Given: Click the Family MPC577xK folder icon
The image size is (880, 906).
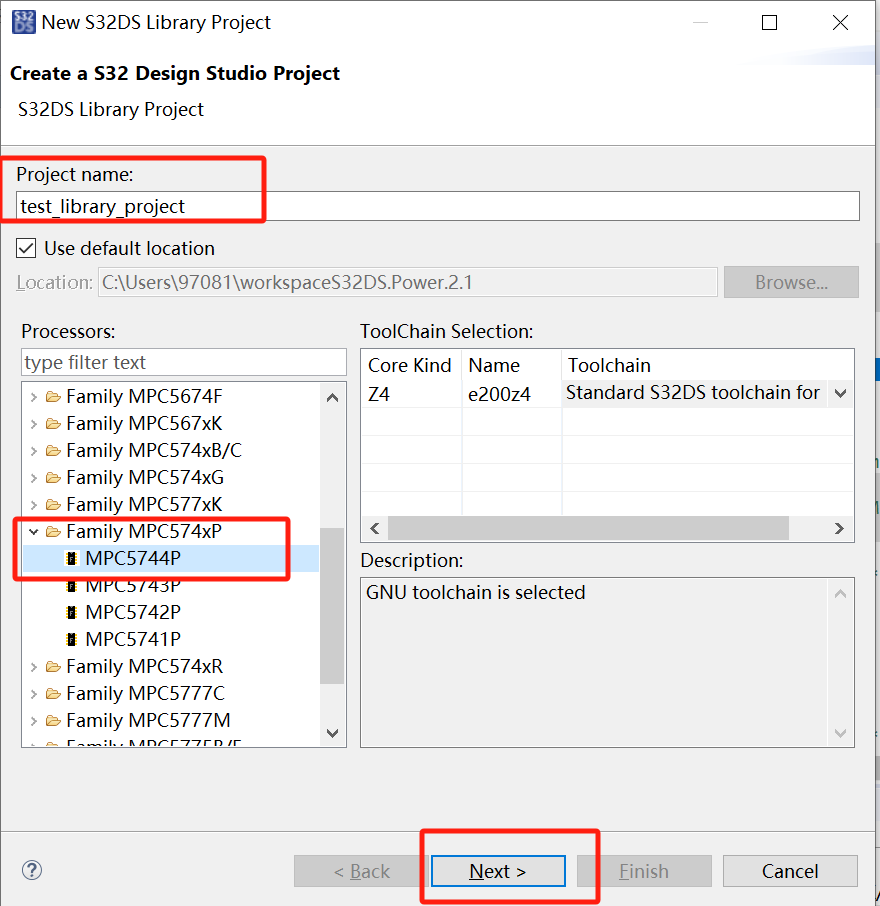Looking at the screenshot, I should (53, 504).
